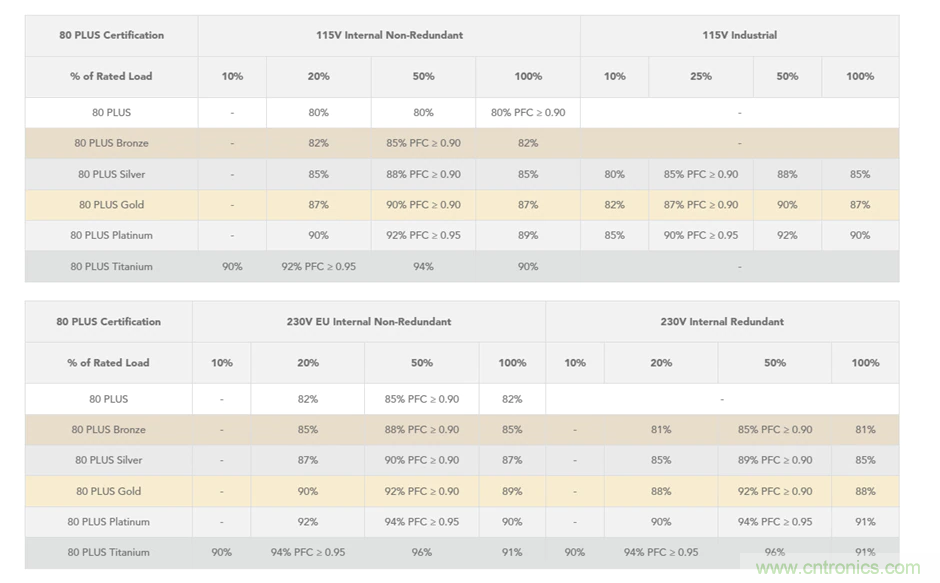
Task: Click 80 PLUS Bronze label in the top table
Action: click(x=111, y=143)
